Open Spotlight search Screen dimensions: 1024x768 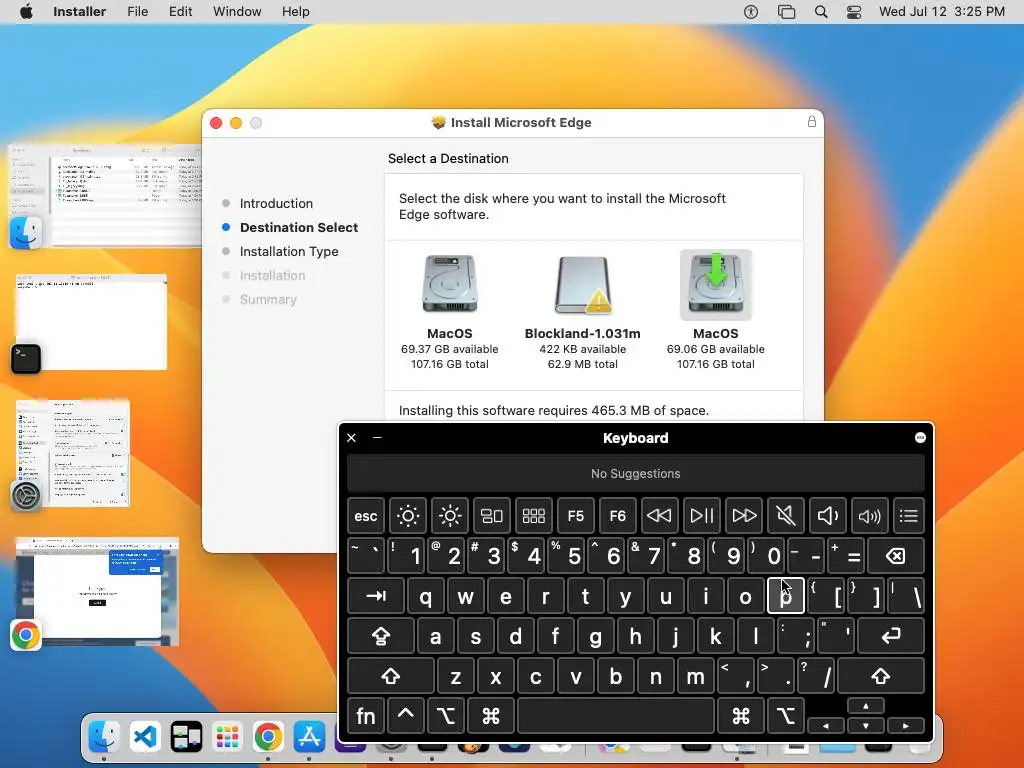point(821,12)
